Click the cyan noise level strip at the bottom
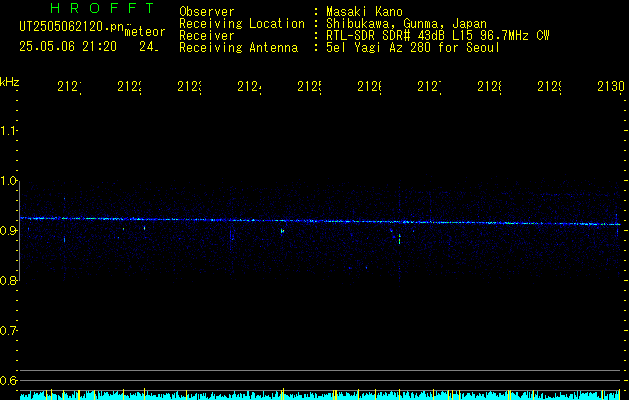The height and width of the screenshot is (400, 629). pyautogui.click(x=320, y=395)
